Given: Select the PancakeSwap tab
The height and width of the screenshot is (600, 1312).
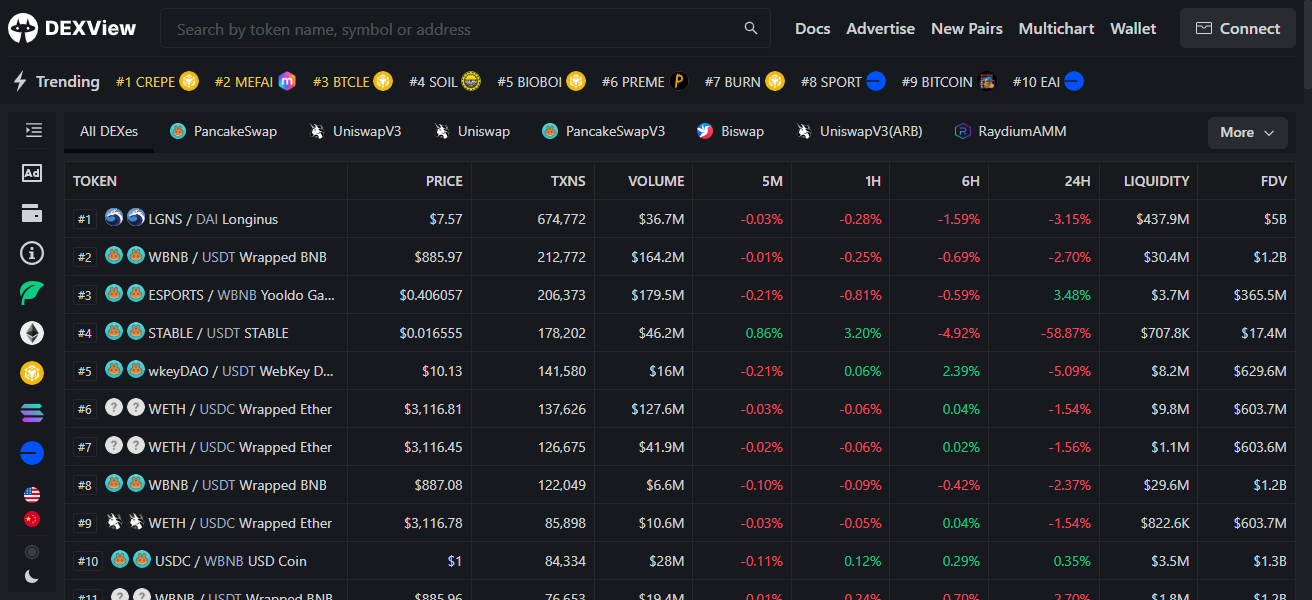Looking at the screenshot, I should click(x=223, y=131).
